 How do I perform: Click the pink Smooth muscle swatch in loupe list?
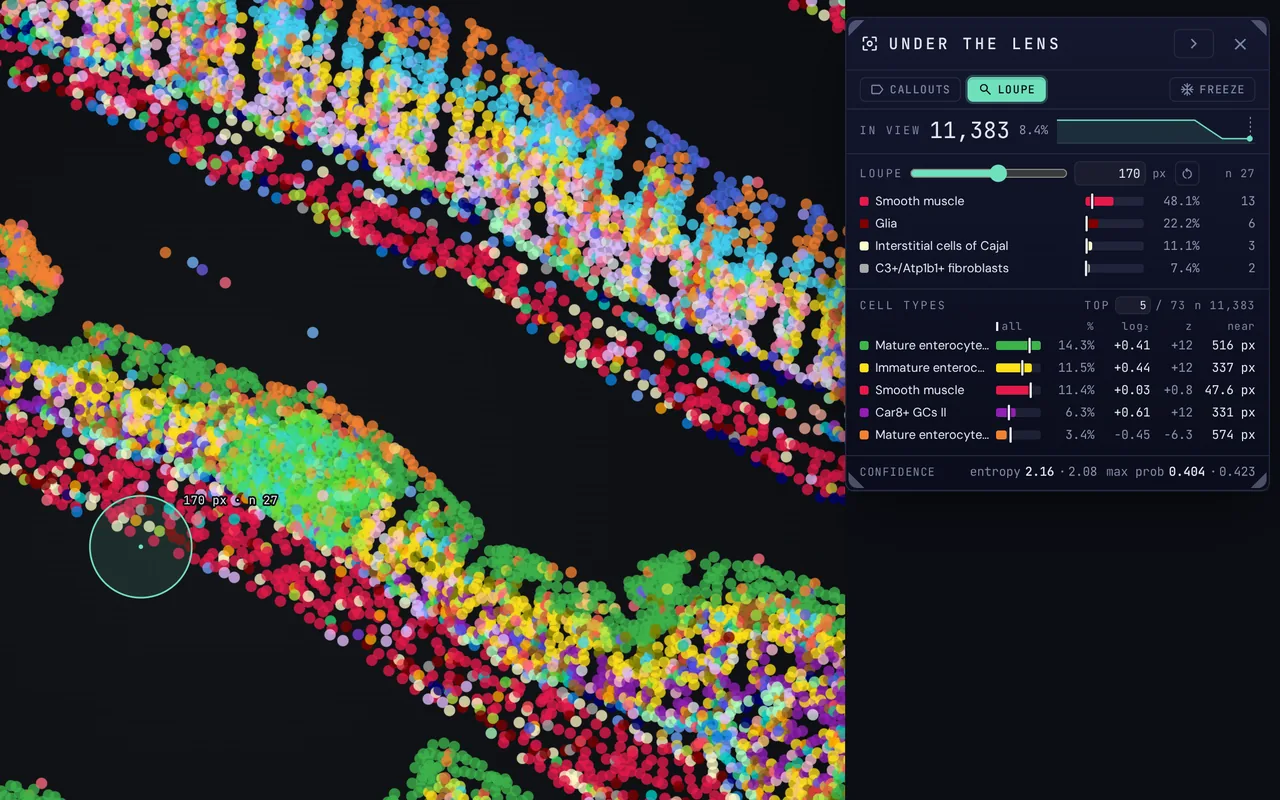(864, 201)
